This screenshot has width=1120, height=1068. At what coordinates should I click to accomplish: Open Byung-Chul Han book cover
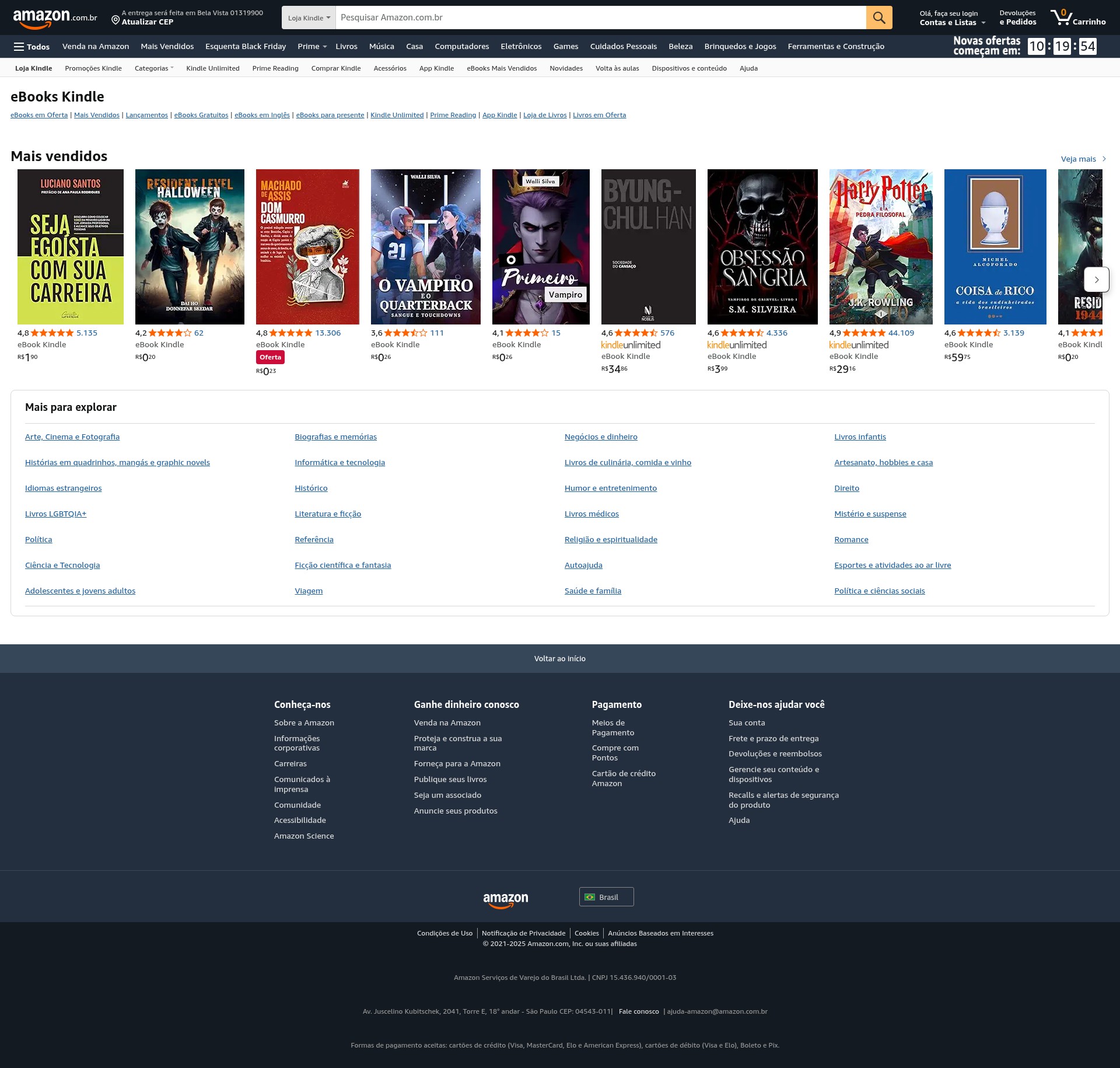649,247
